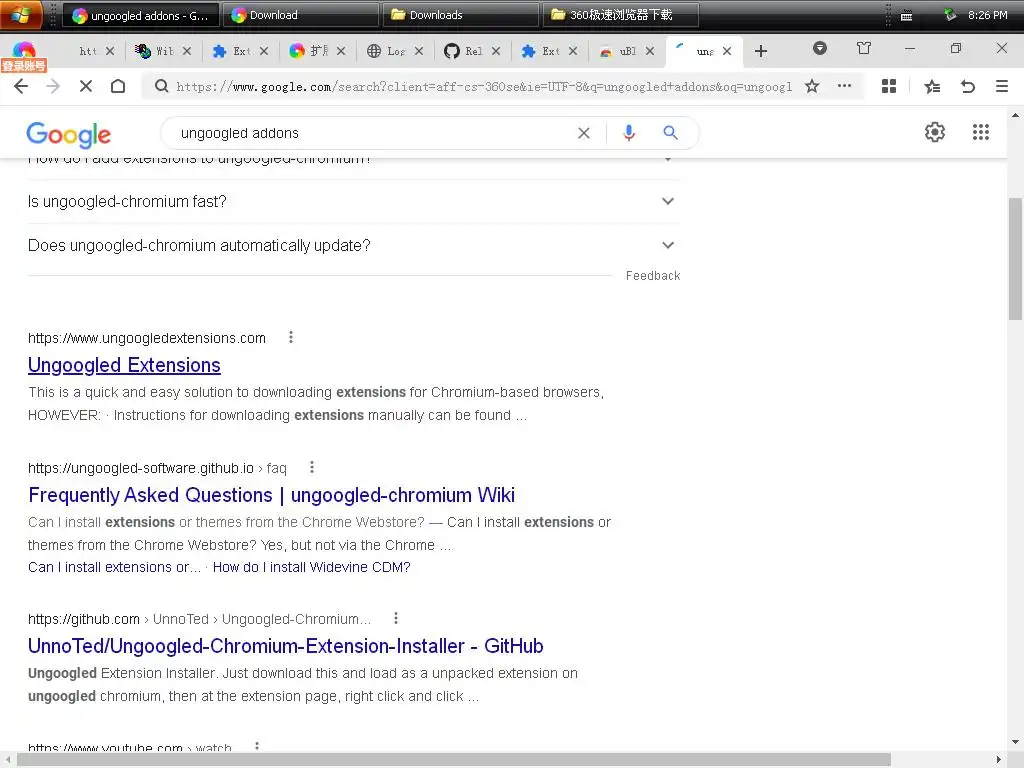Open 'UnnoTed/Ungoogled-Chromium-Extension-Installer - GitHub' link
Screen dimensions: 1024x768
(x=285, y=646)
